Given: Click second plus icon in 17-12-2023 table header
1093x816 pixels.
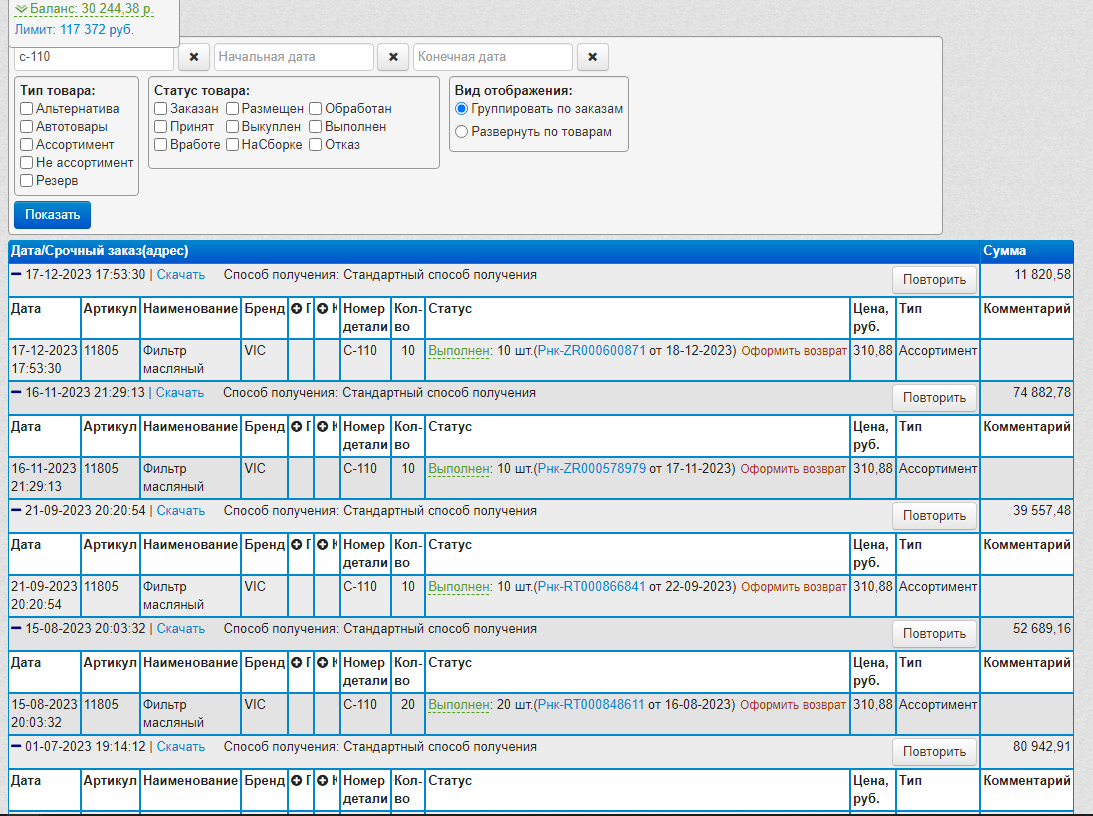Looking at the screenshot, I should click(323, 309).
